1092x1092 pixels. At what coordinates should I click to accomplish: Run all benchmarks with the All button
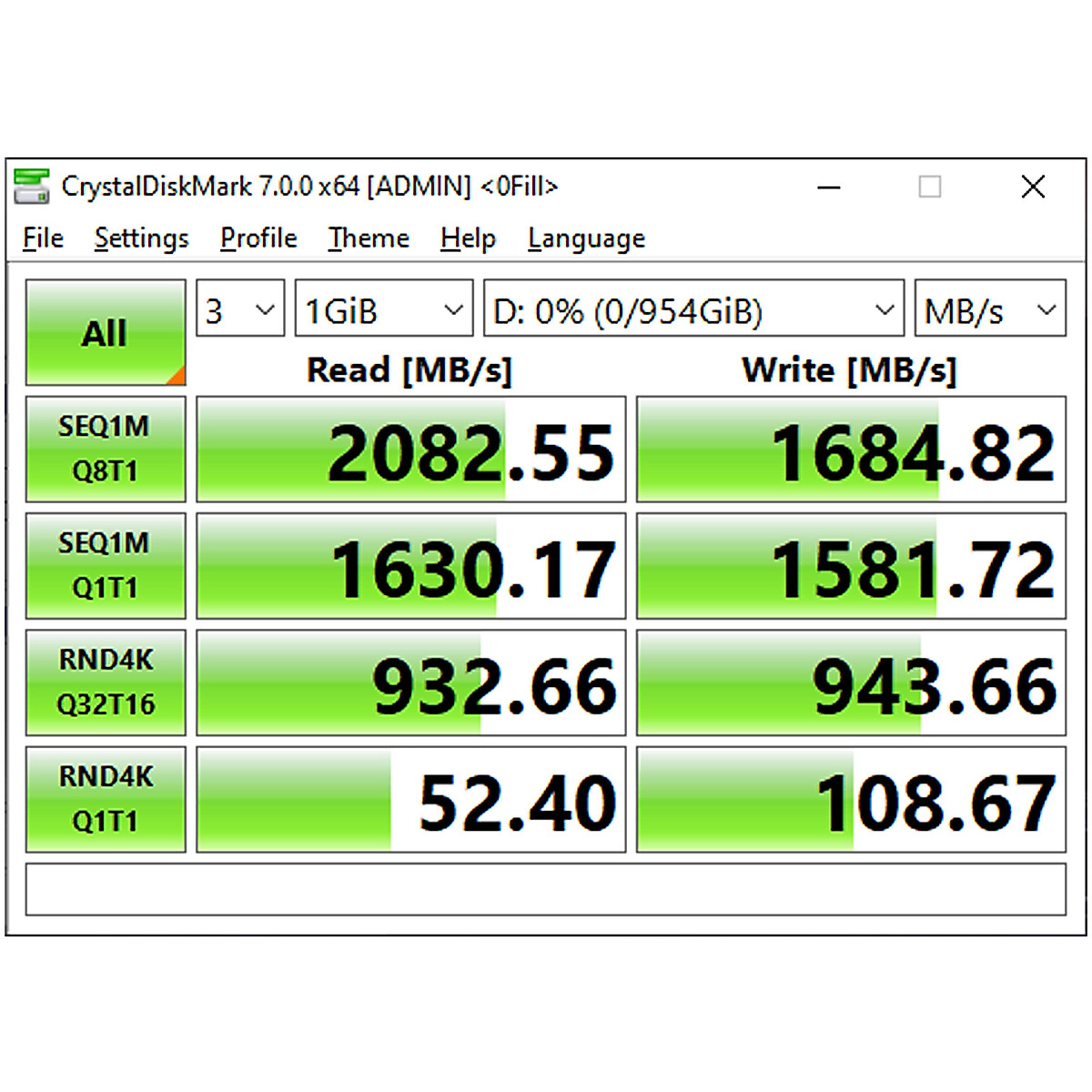(106, 333)
